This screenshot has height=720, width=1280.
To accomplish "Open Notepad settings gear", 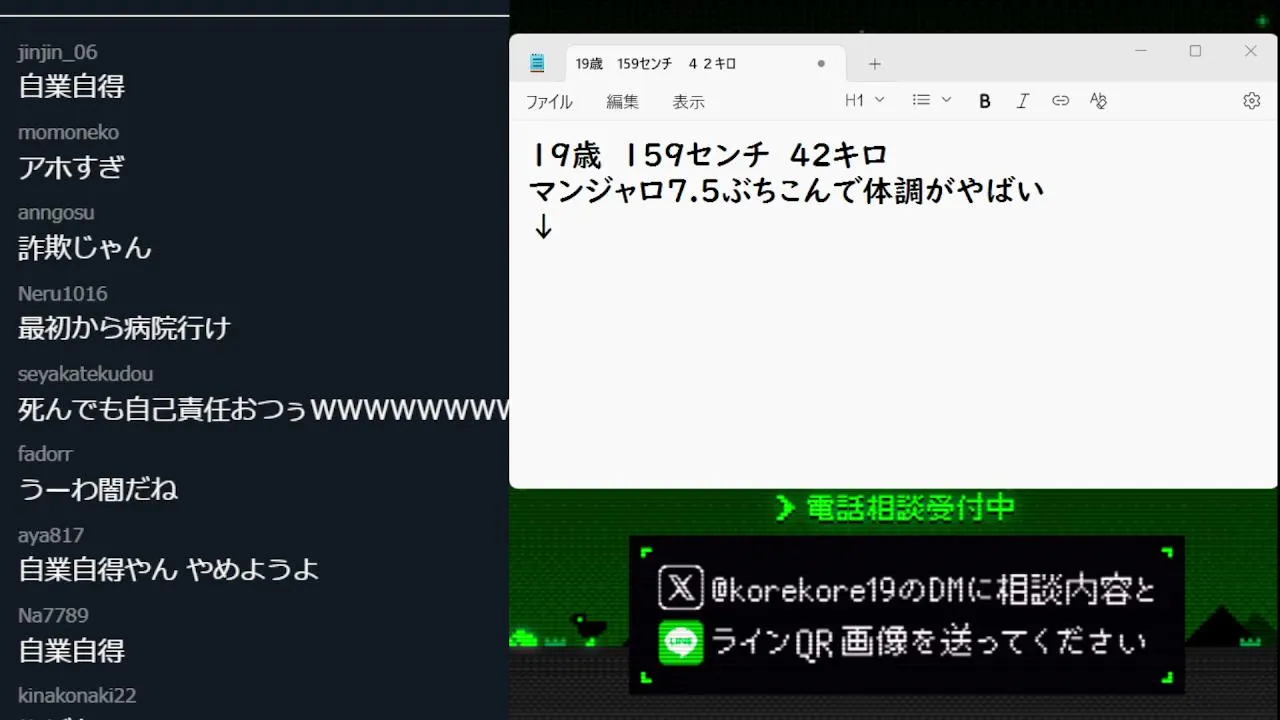I will point(1251,101).
